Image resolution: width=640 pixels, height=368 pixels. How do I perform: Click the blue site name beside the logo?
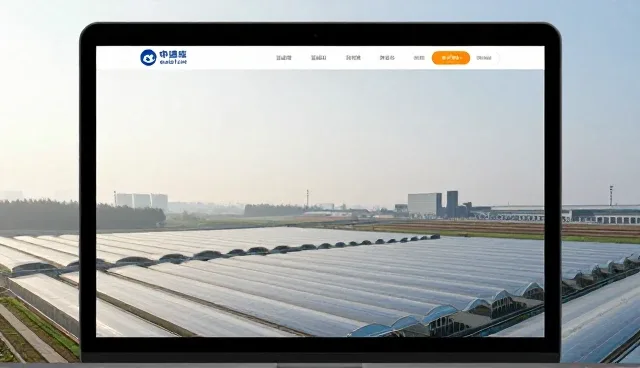[x=173, y=58]
